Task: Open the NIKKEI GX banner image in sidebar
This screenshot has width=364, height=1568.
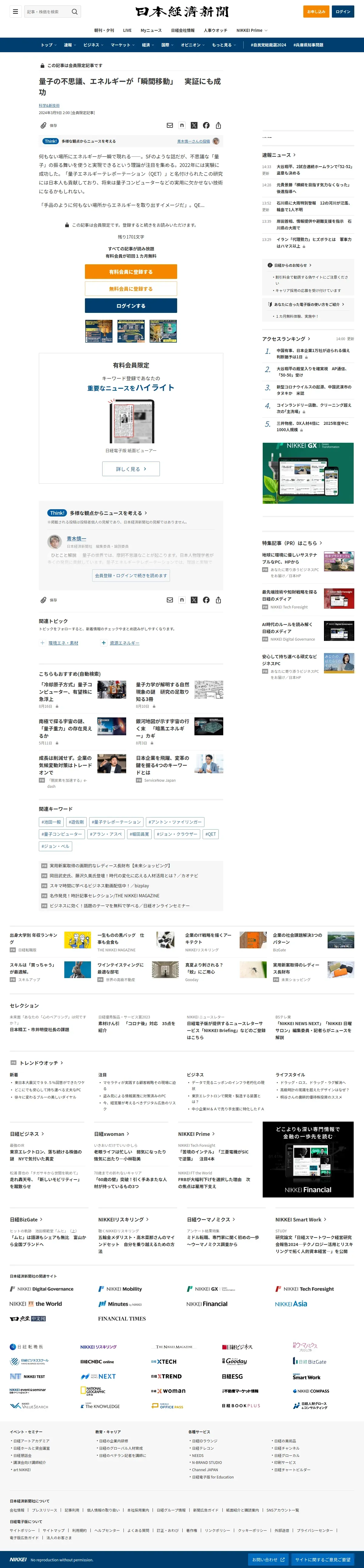Action: [308, 473]
